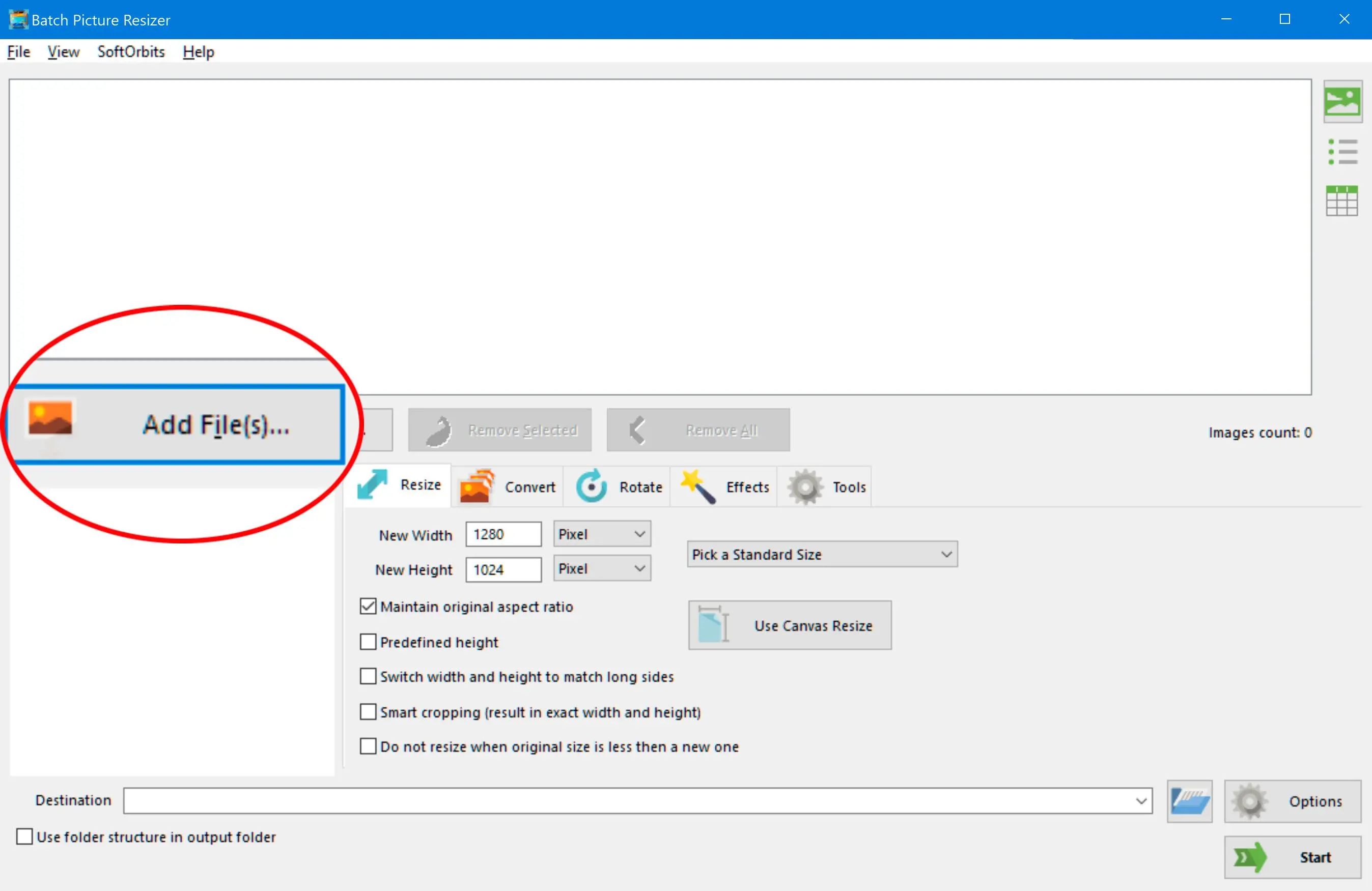Click the New Width input field

[504, 533]
